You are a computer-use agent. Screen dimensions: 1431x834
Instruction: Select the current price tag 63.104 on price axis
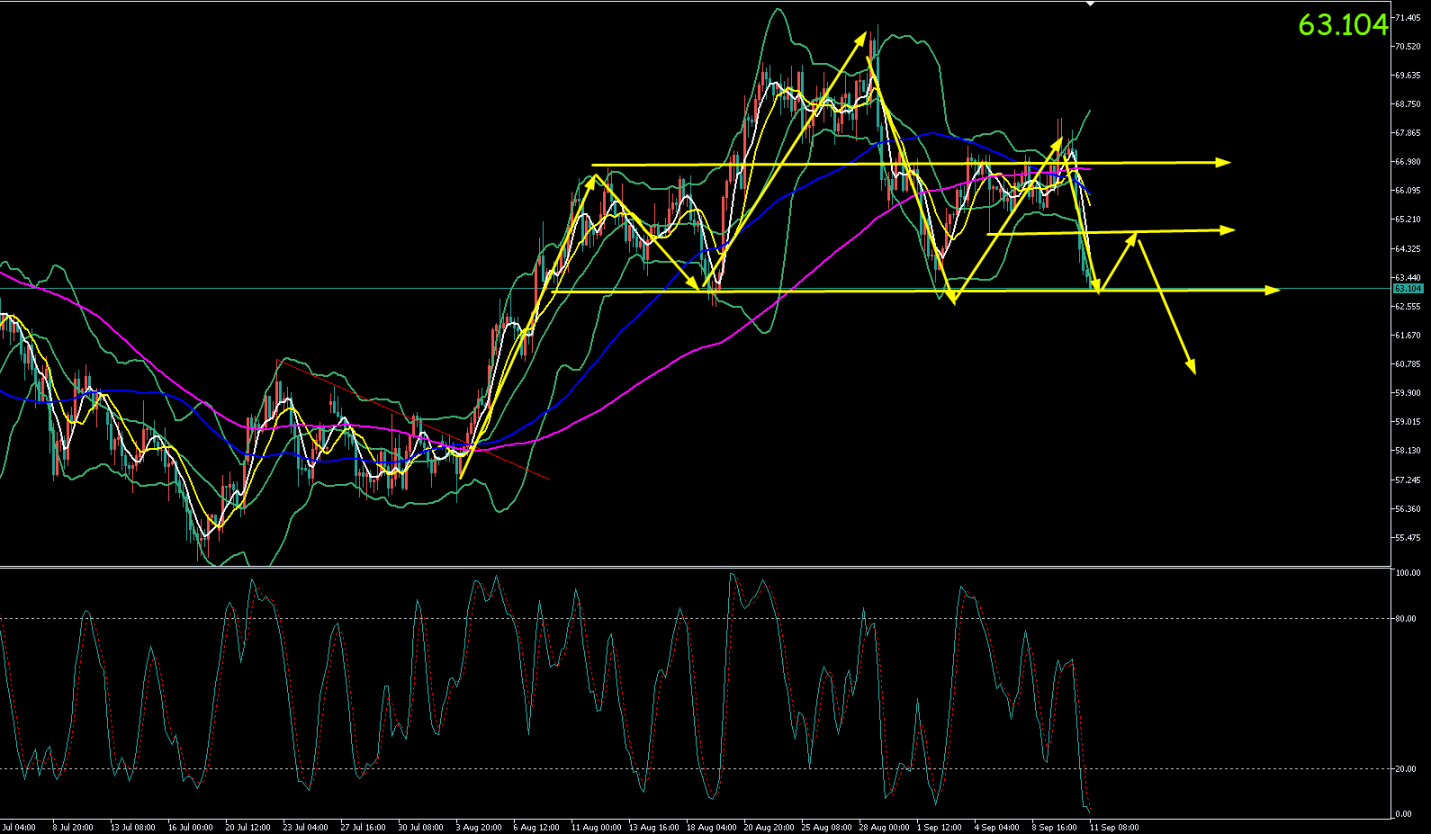1407,288
